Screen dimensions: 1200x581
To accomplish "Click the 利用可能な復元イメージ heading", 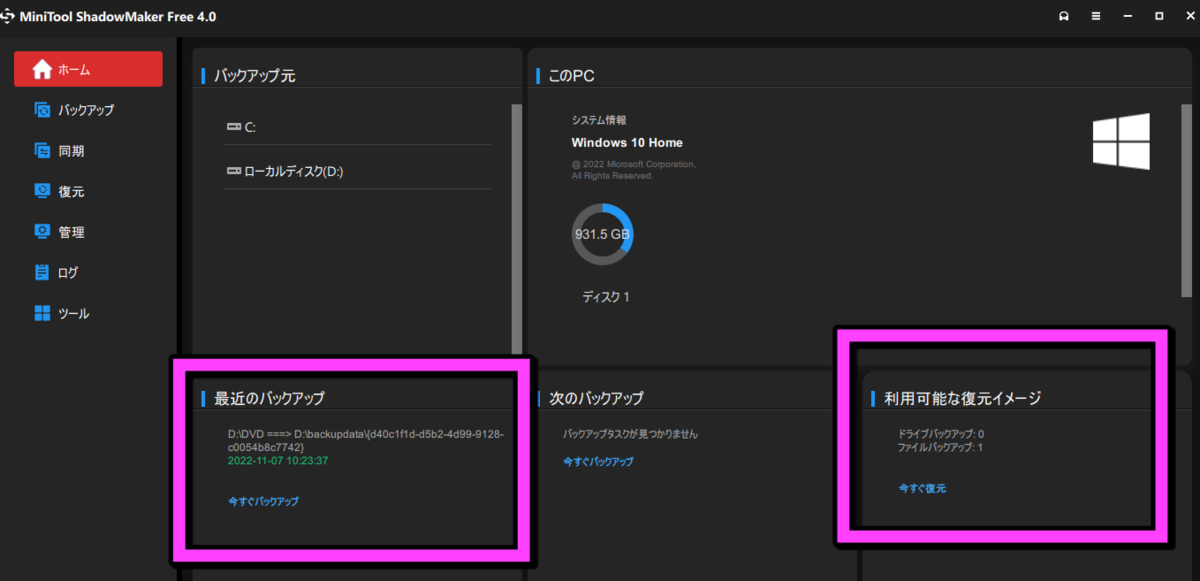I will [x=963, y=398].
